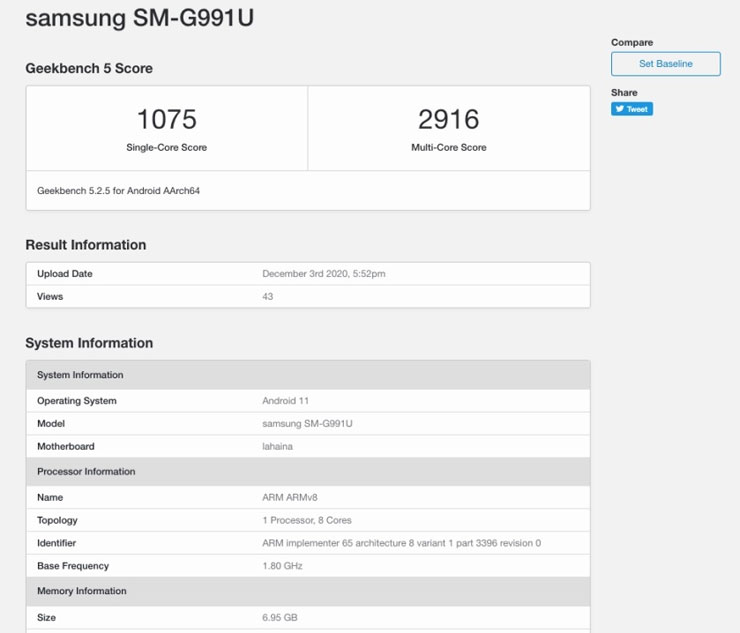Click the Motherboard label
The height and width of the screenshot is (633, 740).
coord(66,446)
